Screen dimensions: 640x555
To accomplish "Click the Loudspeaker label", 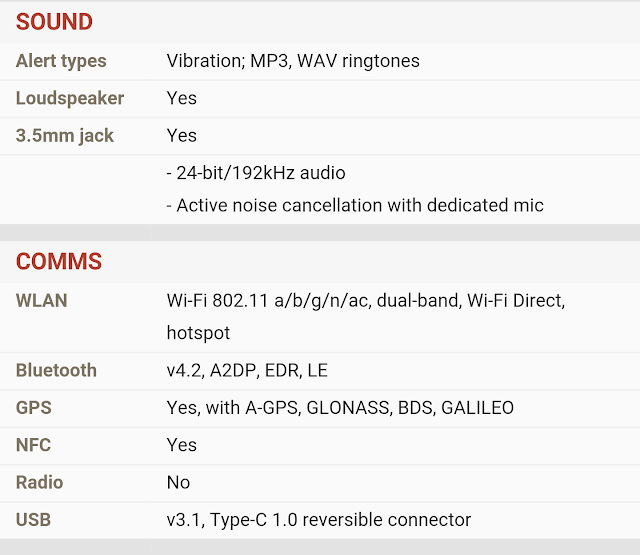I will [70, 98].
